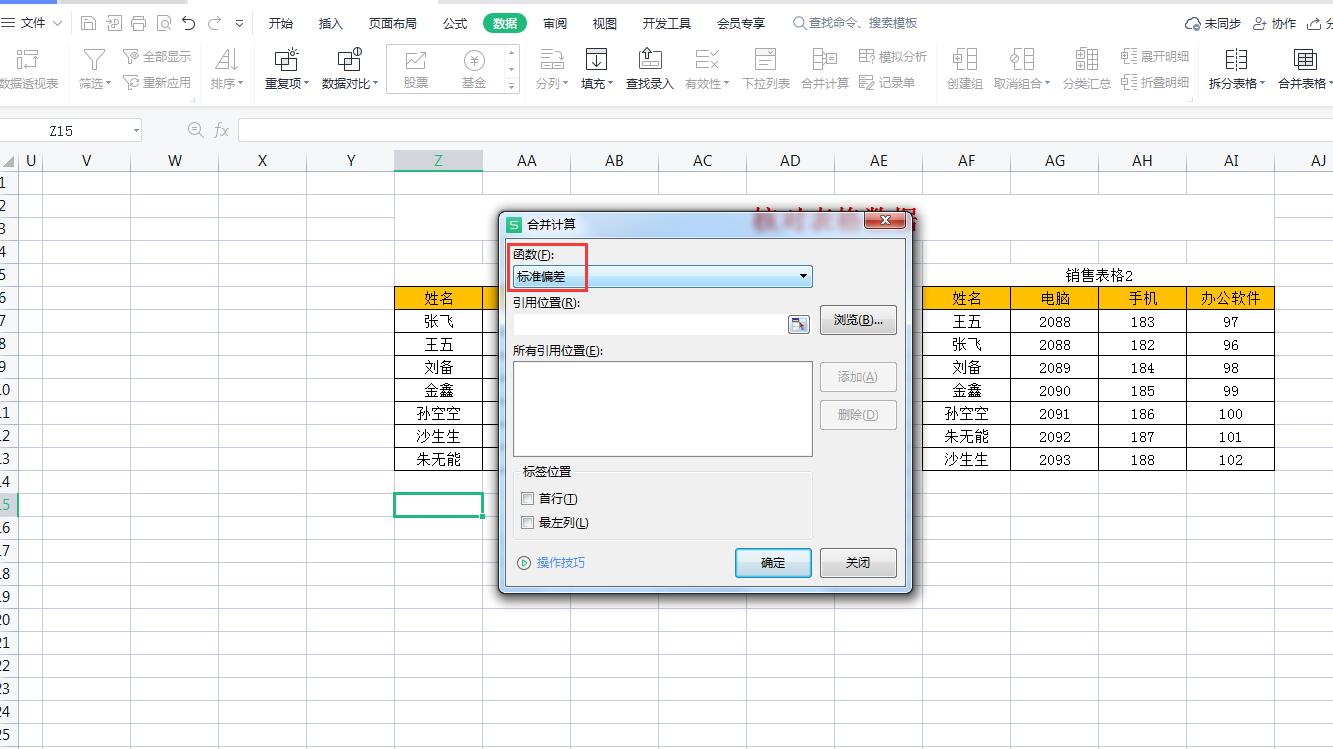Click the 引用位置 input field
Image resolution: width=1333 pixels, height=749 pixels.
click(x=650, y=324)
